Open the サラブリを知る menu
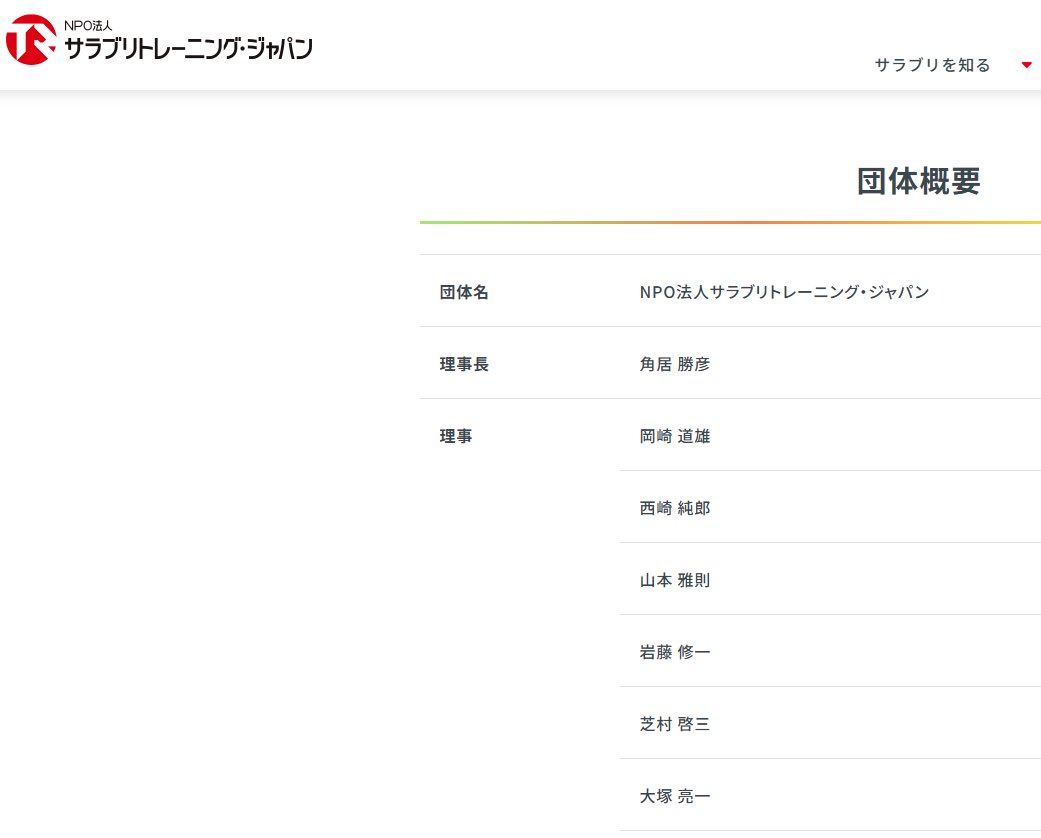Viewport: 1041px width, 838px height. 932,65
